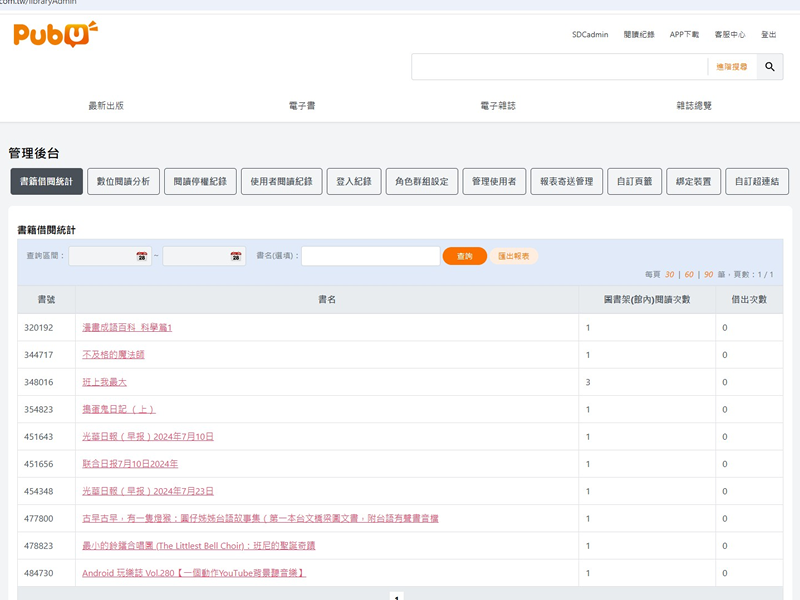
Task: Show 60 items per page
Action: (x=689, y=274)
